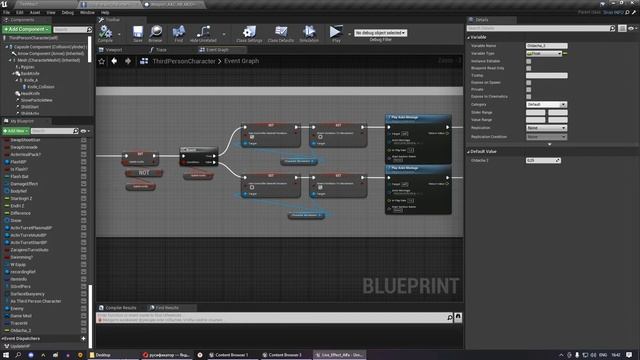The width and height of the screenshot is (640, 360).
Task: Toggle the Private checkbox
Action: [529, 89]
